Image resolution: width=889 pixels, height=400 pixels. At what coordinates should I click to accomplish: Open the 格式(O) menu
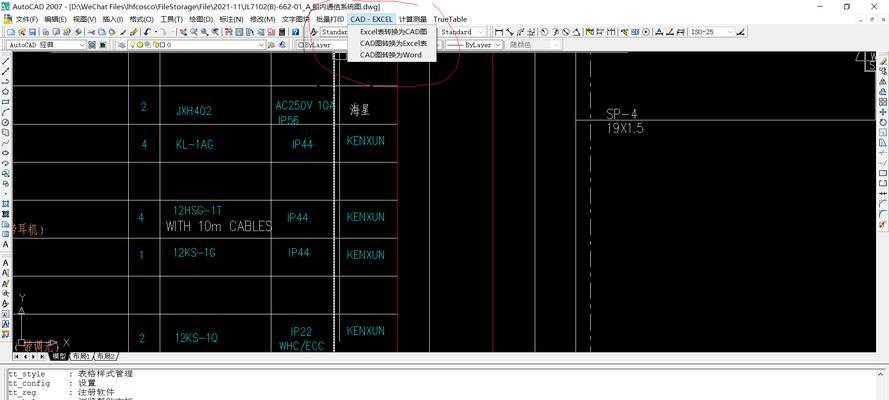(x=141, y=19)
